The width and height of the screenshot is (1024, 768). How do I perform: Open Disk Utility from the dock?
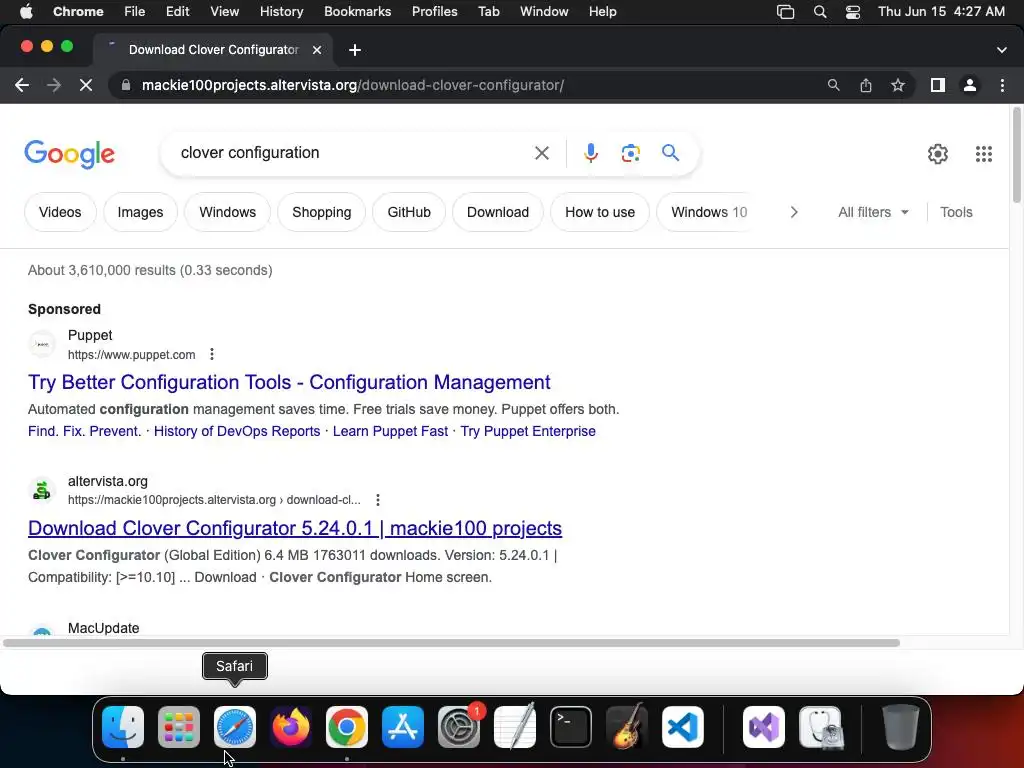point(820,726)
